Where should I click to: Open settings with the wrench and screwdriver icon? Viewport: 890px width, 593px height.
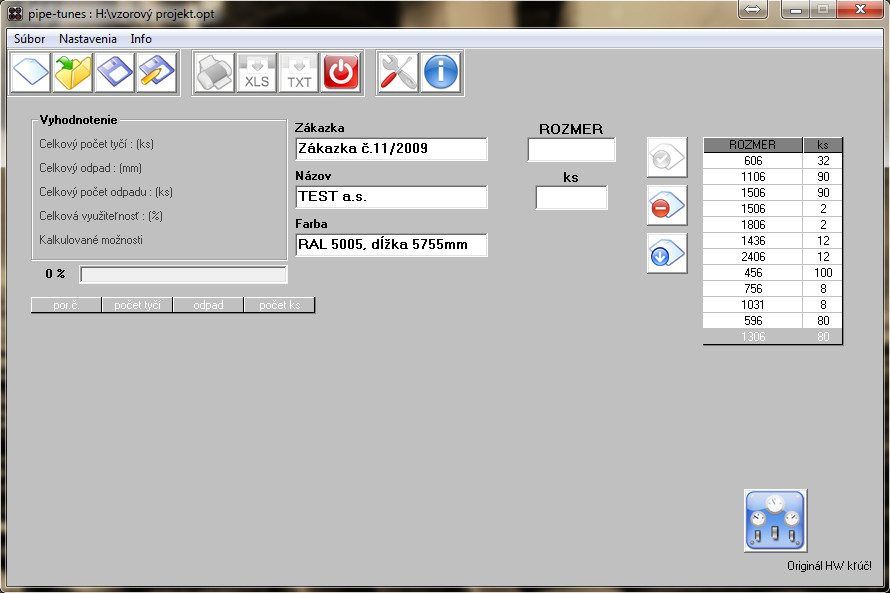click(x=398, y=72)
